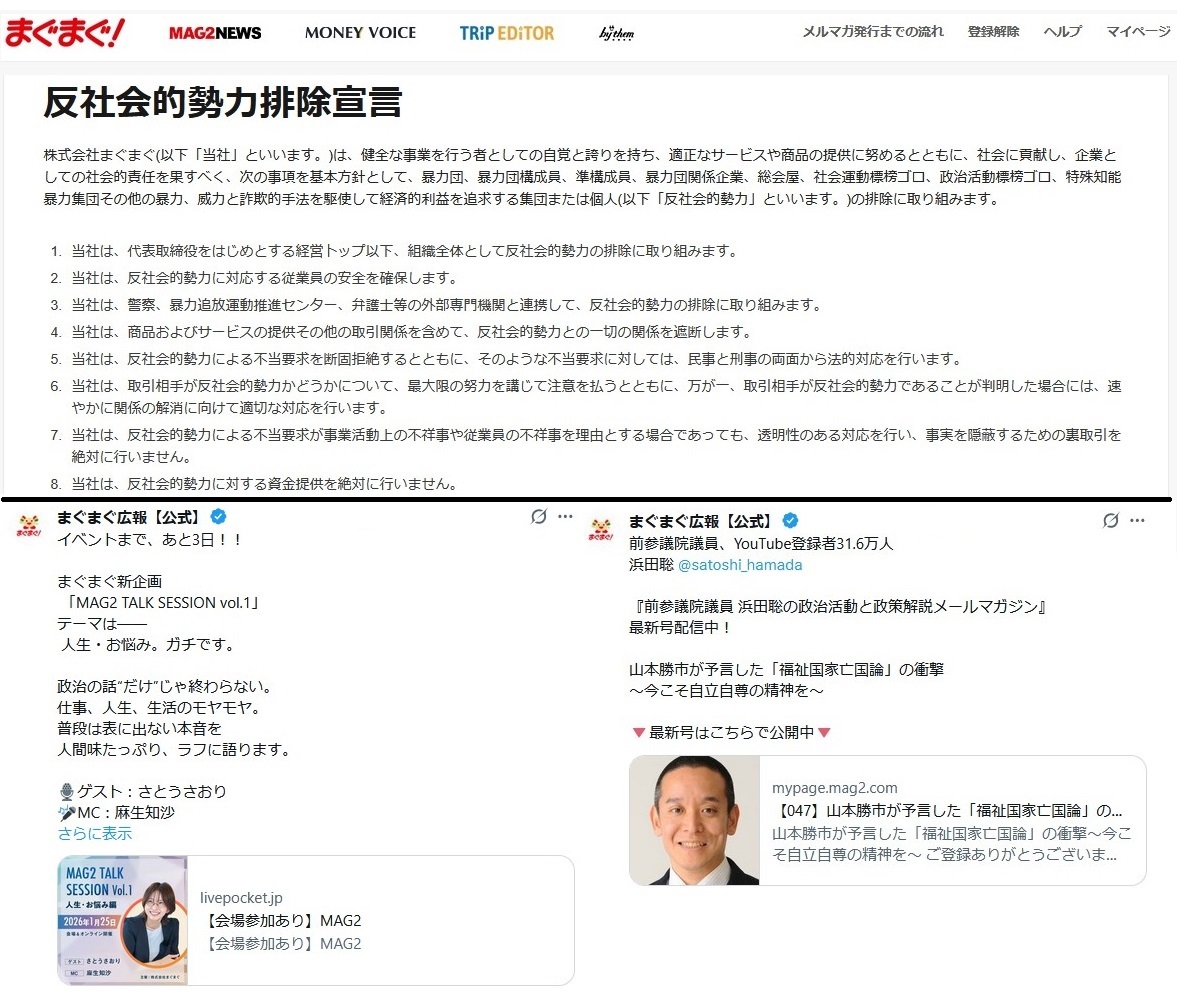Expand the event tweet with さらに表示
Viewport: 1177px width, 996px height.
(x=95, y=833)
